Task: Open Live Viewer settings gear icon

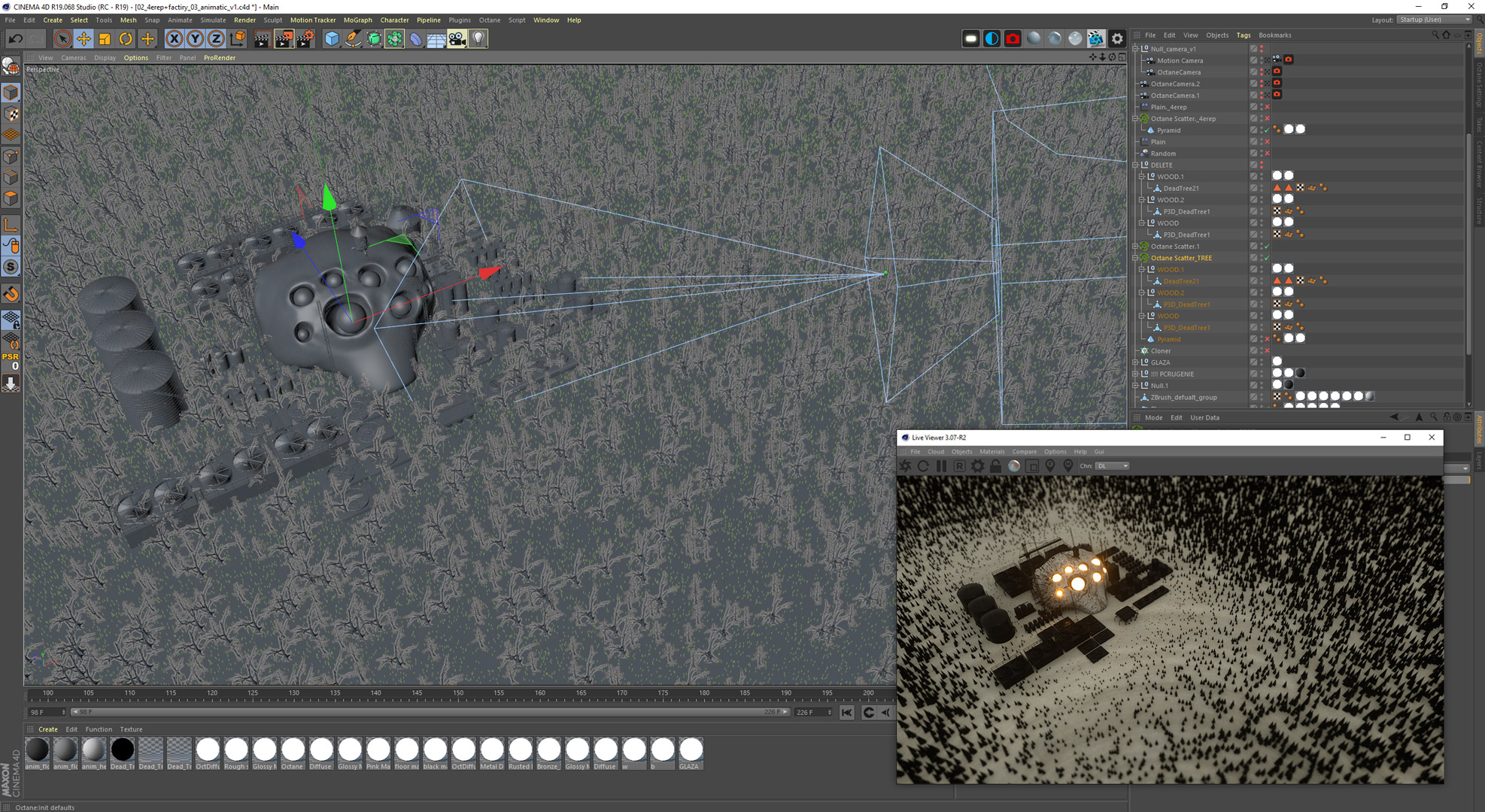Action: (x=977, y=466)
